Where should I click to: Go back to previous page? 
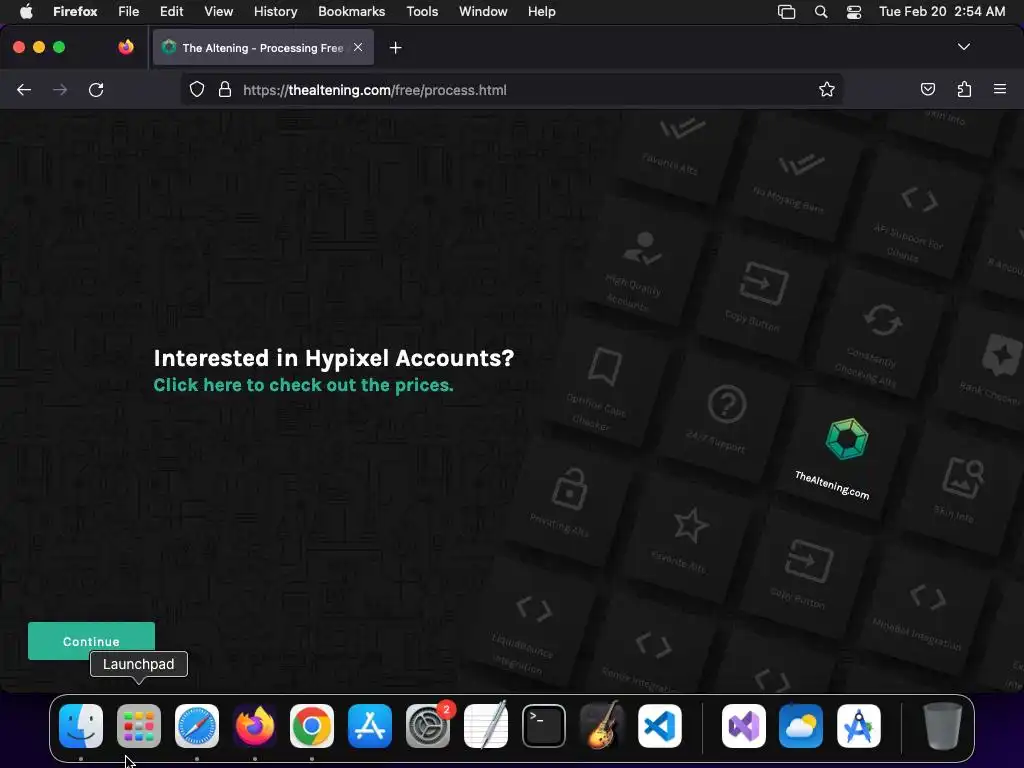pos(24,90)
